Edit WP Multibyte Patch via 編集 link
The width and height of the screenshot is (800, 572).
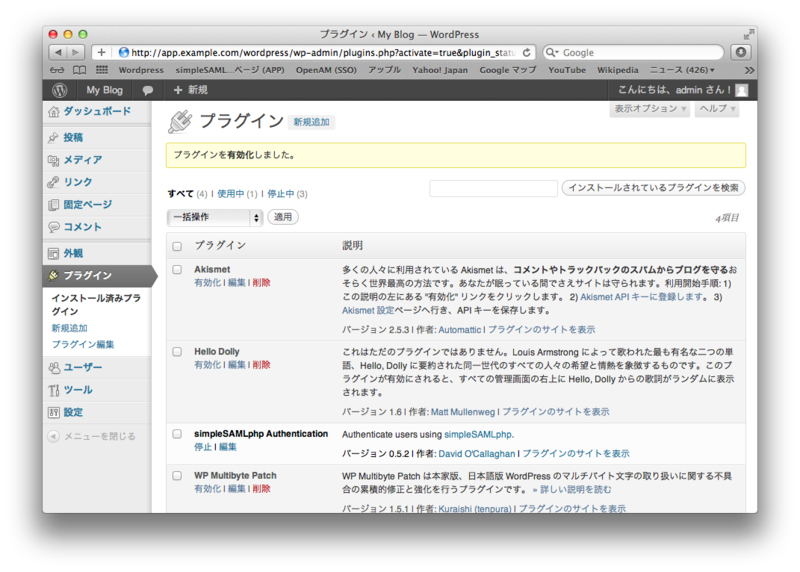[236, 489]
